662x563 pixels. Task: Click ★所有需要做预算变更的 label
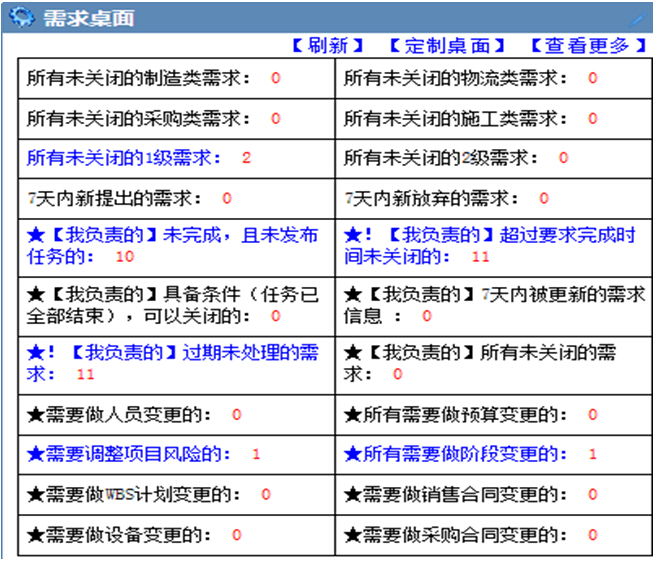(x=455, y=415)
